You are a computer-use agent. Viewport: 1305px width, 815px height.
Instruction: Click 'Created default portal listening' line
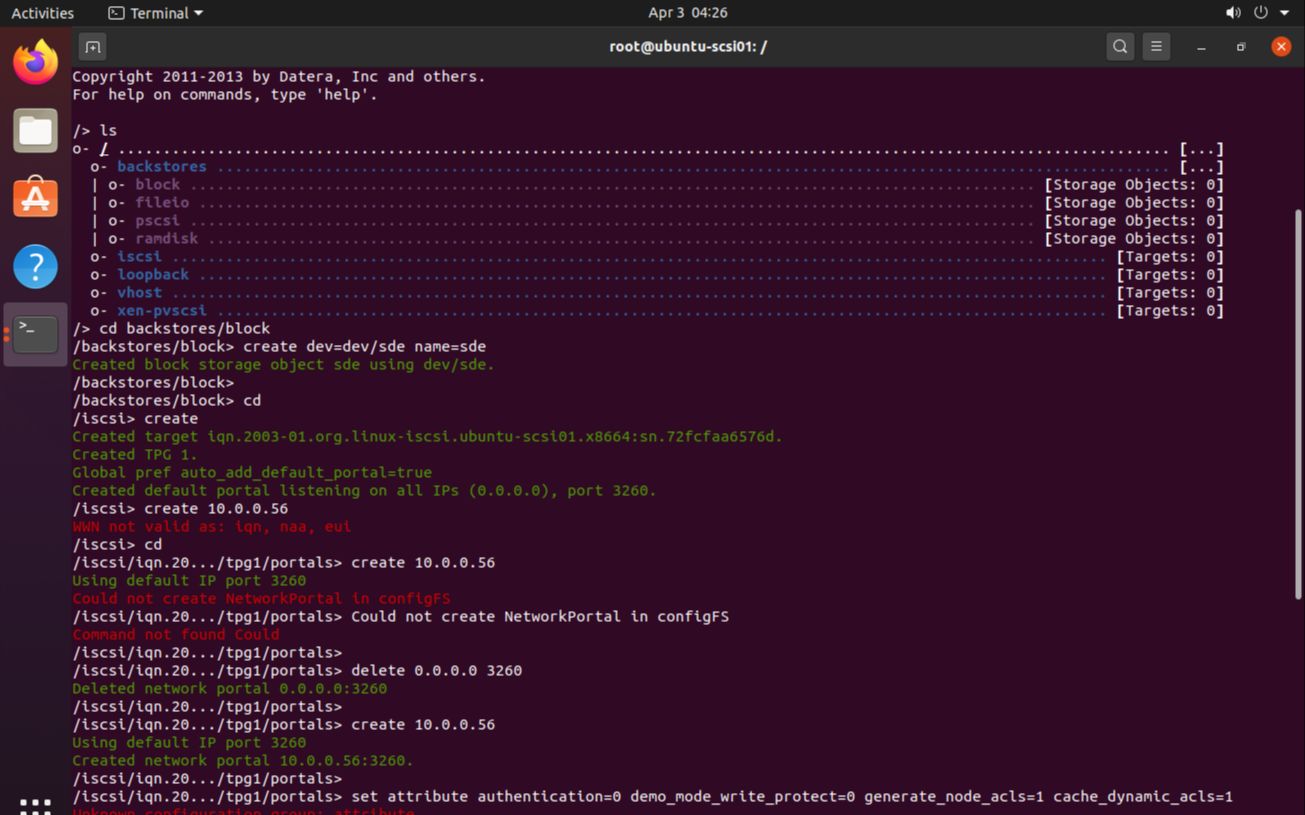[x=364, y=491]
